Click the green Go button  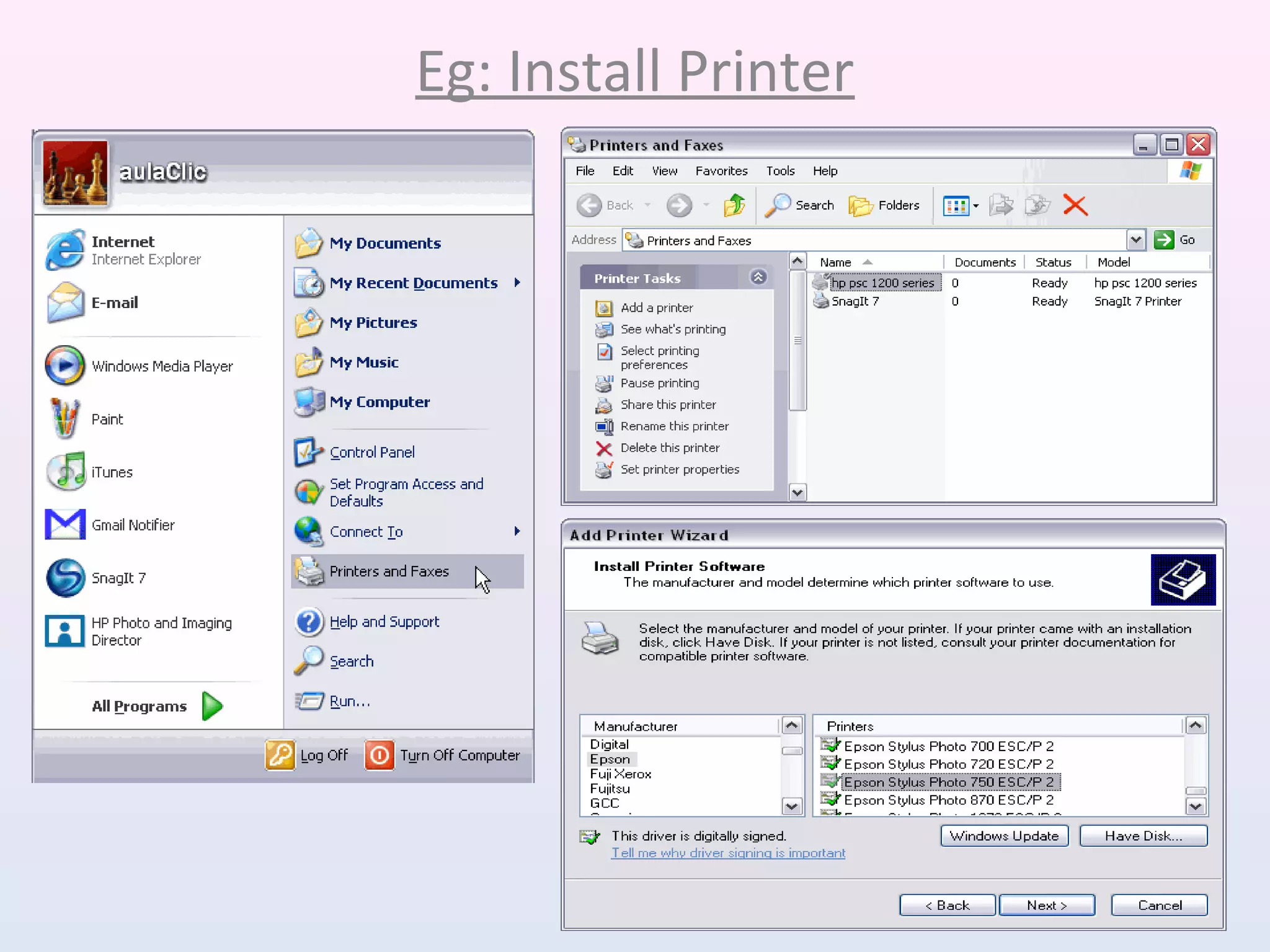1175,240
